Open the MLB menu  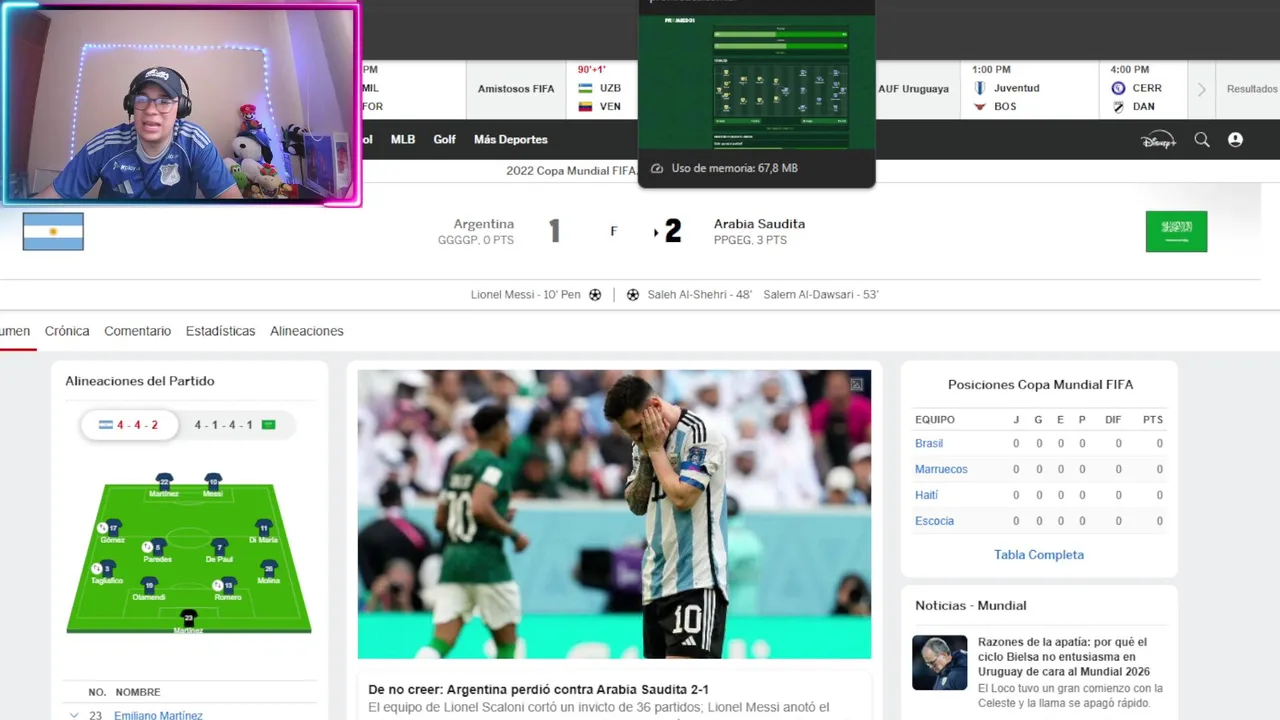pyautogui.click(x=403, y=140)
